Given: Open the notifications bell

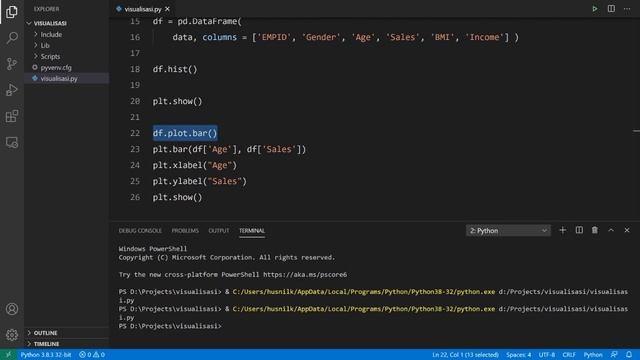Looking at the screenshot, I should (x=629, y=354).
